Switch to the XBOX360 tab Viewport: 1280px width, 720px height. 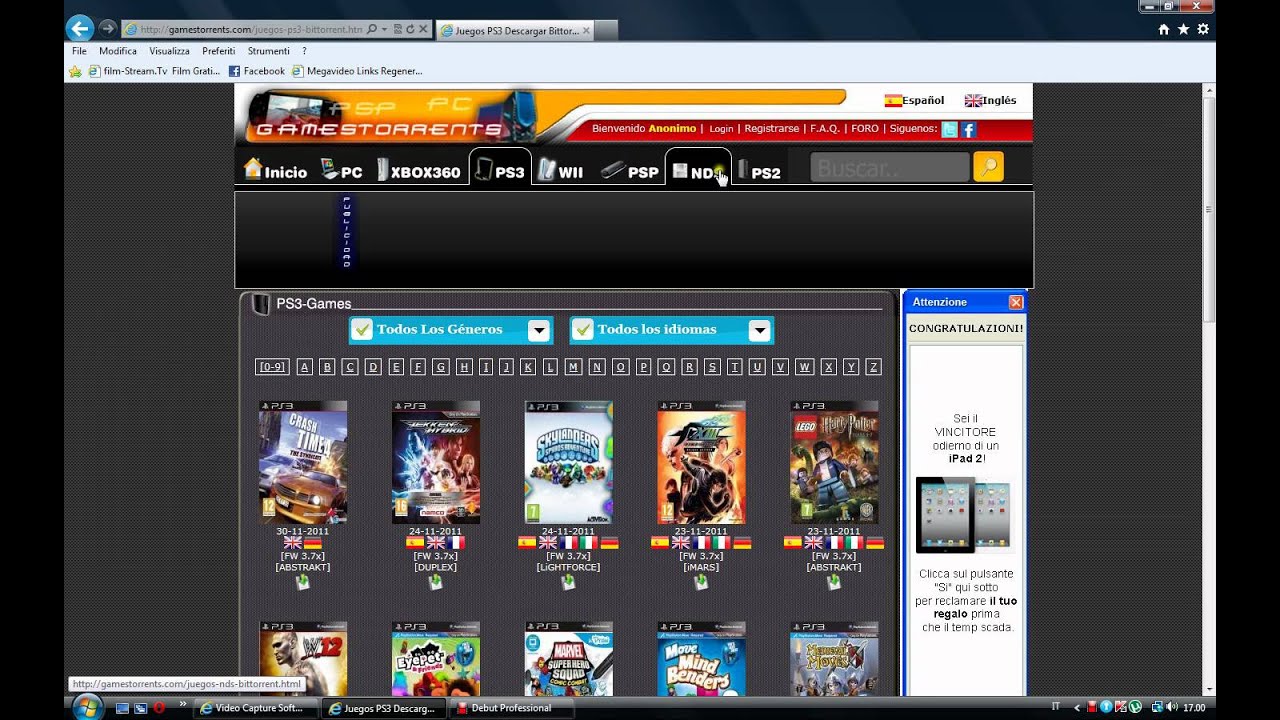[x=418, y=171]
